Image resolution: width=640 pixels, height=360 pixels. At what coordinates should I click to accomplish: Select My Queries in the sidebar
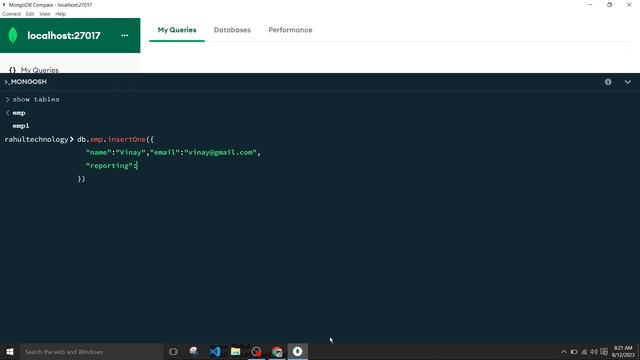pyautogui.click(x=40, y=70)
